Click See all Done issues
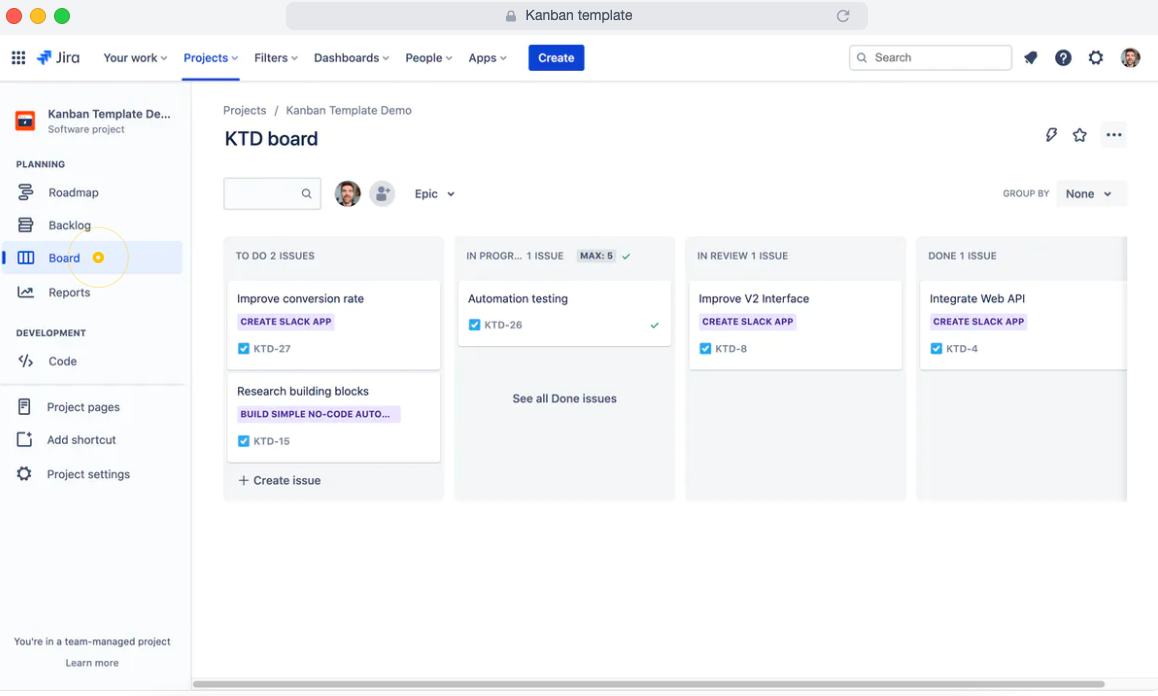Screen dimensions: 1158x696 pyautogui.click(x=564, y=398)
